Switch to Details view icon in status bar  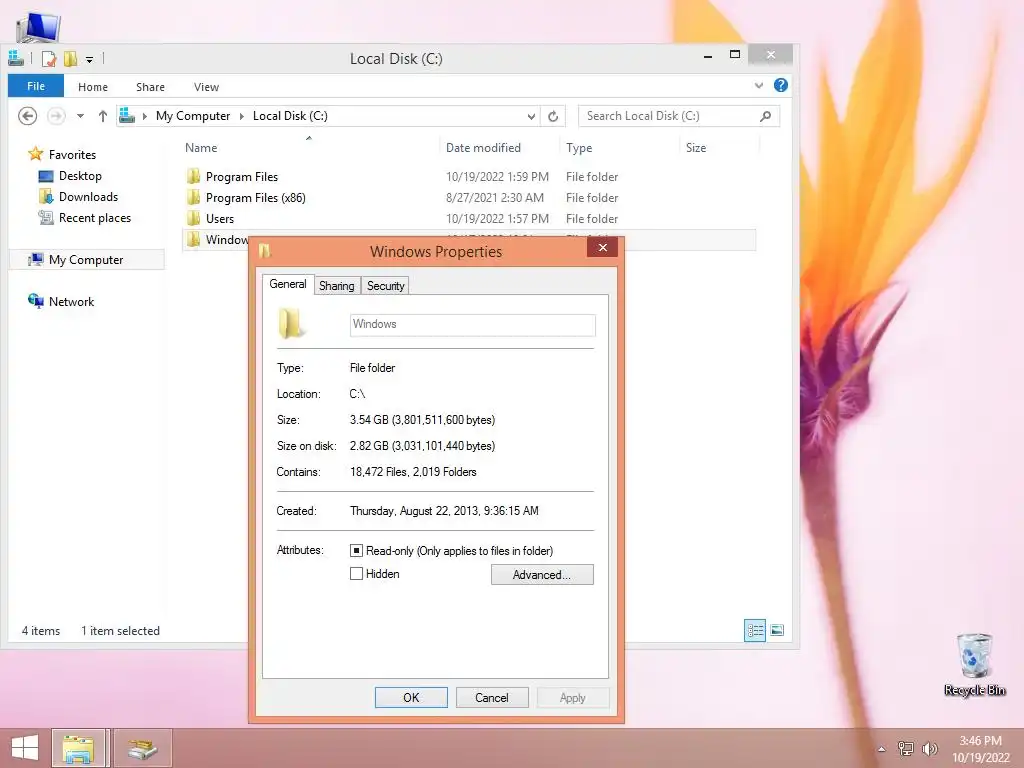(755, 631)
